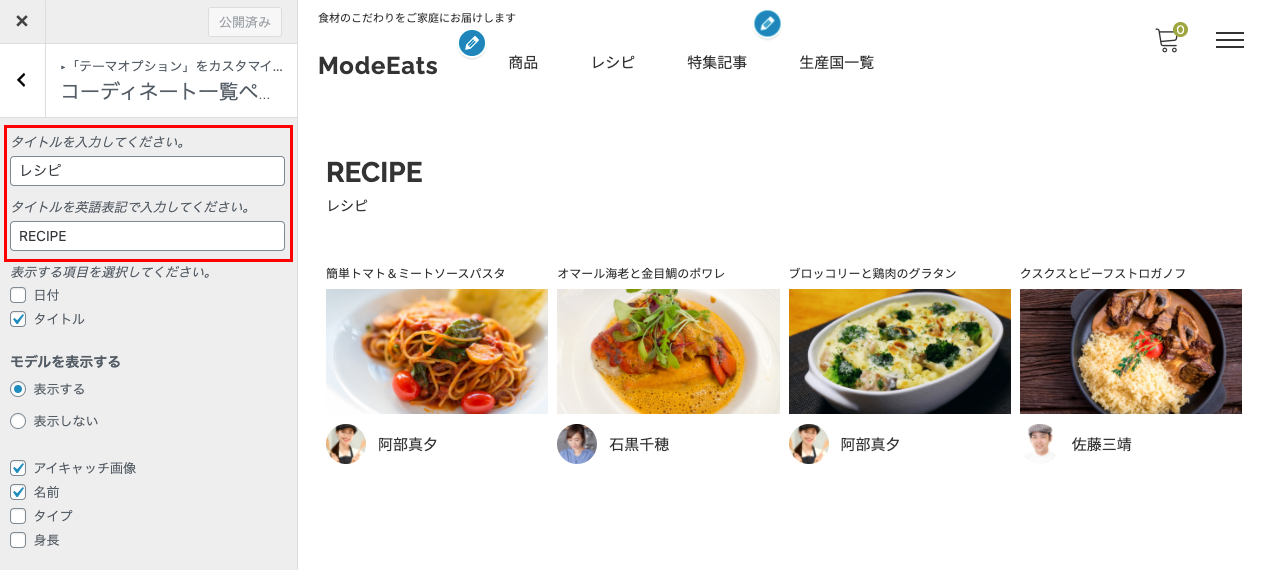The height and width of the screenshot is (570, 1268).
Task: Open the hamburger menu icon
Action: coord(1230,40)
